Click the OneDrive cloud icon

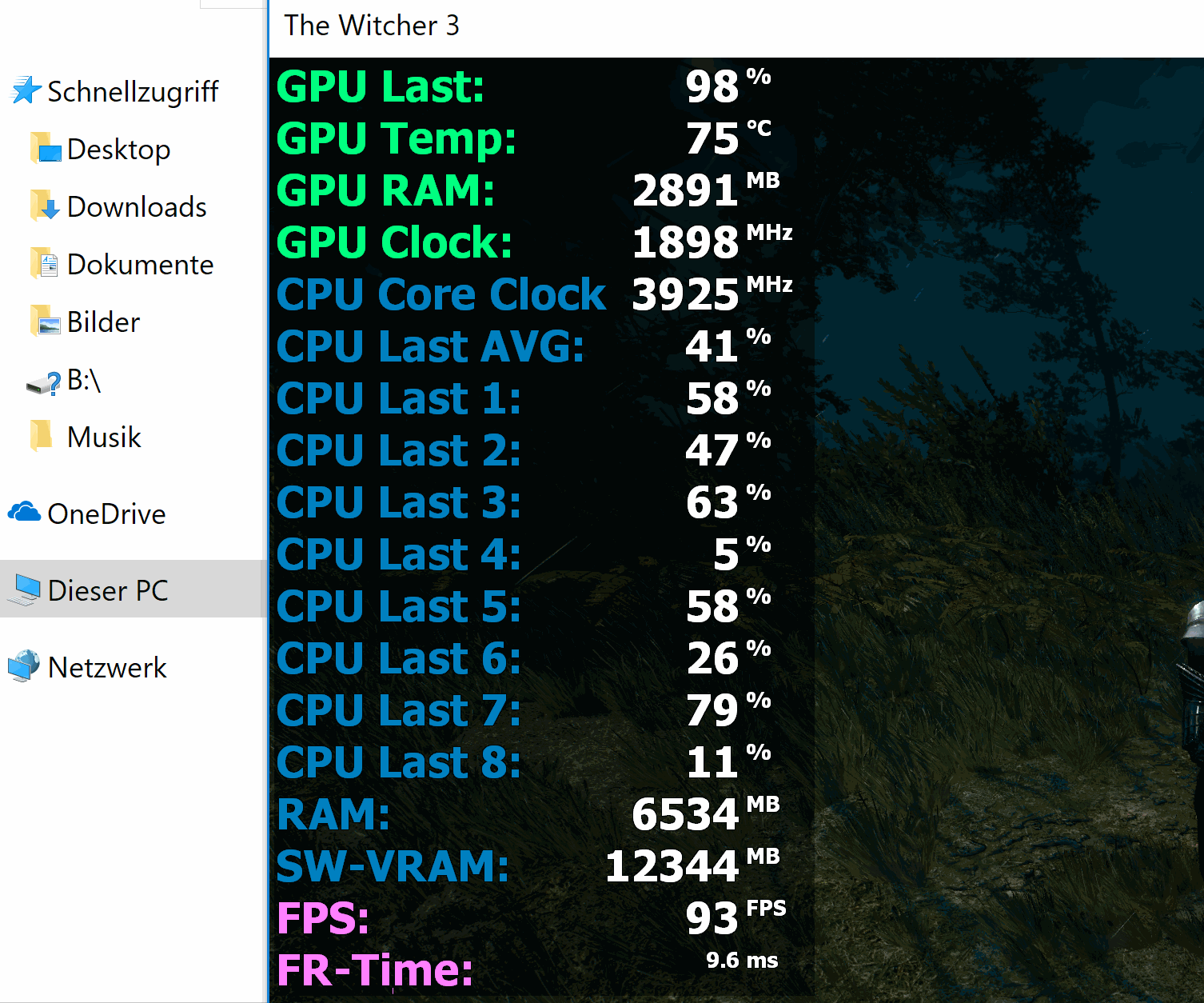26,513
